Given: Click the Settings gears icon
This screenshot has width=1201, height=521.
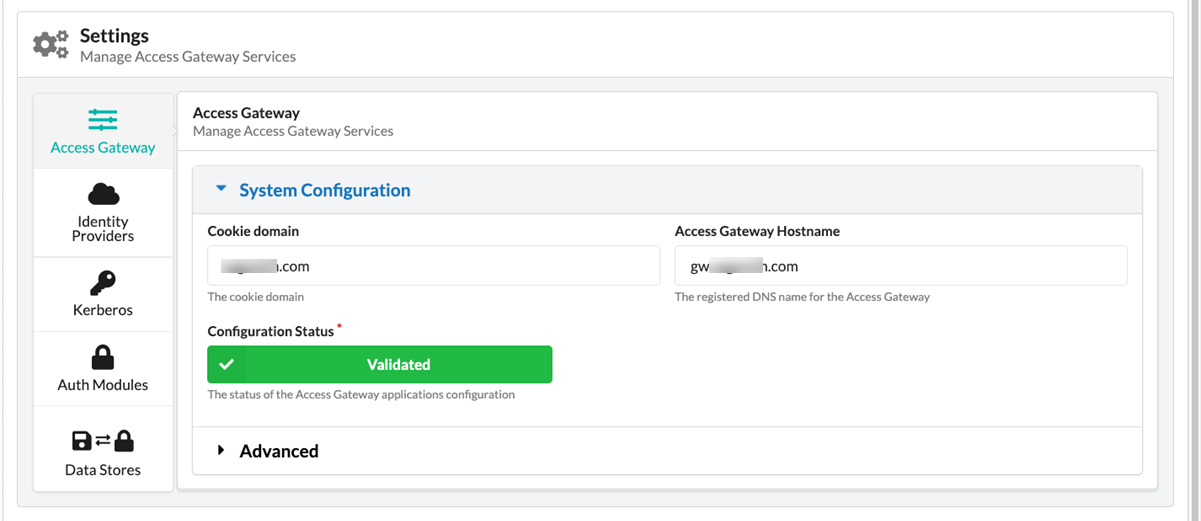Looking at the screenshot, I should pos(50,45).
